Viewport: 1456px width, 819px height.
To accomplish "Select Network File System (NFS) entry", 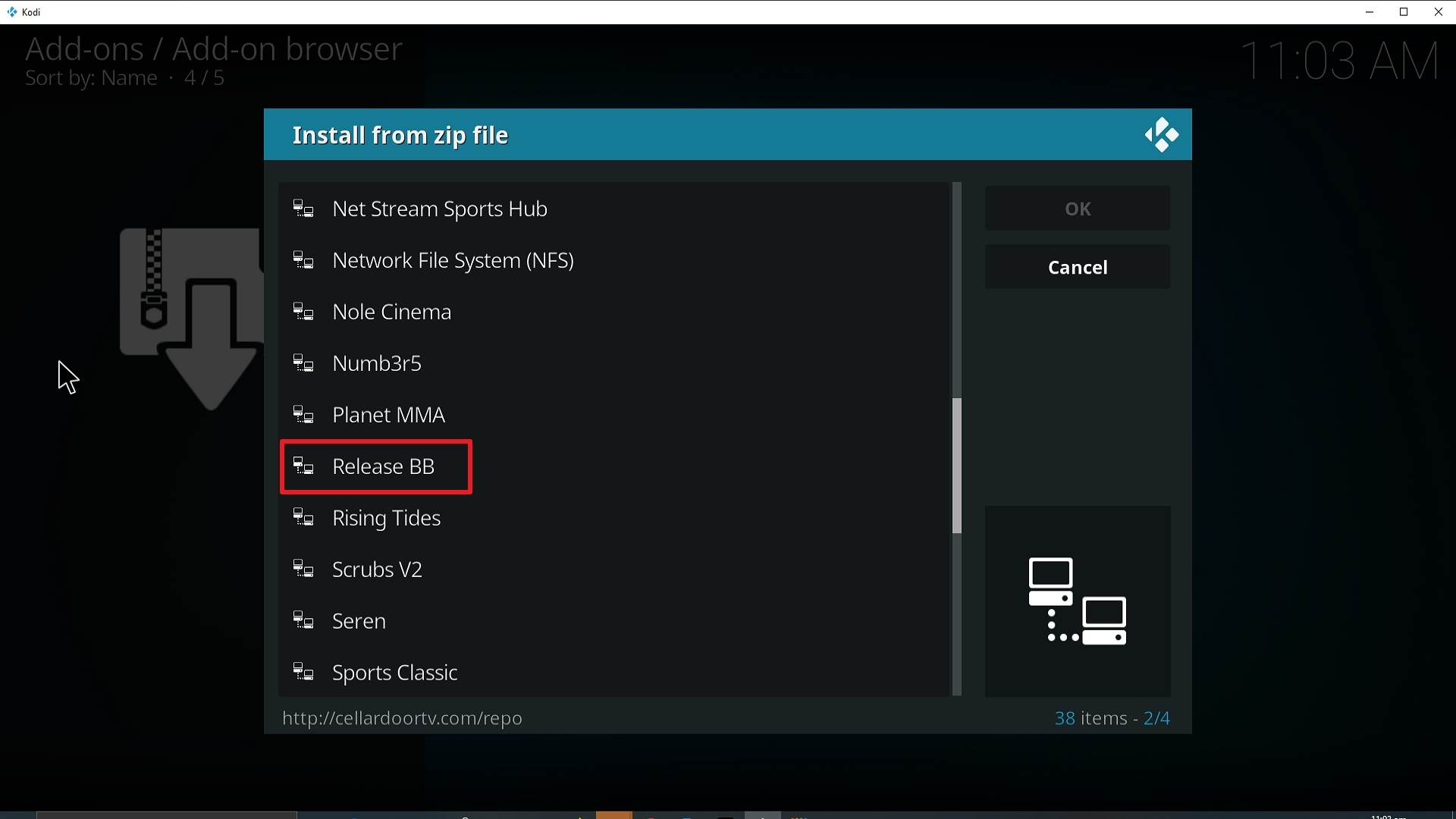I will (613, 260).
